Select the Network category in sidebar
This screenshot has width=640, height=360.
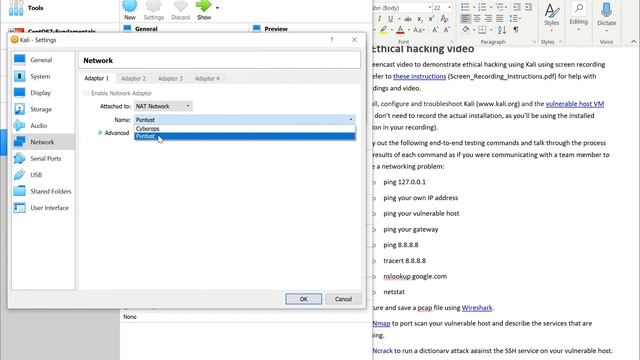[43, 142]
